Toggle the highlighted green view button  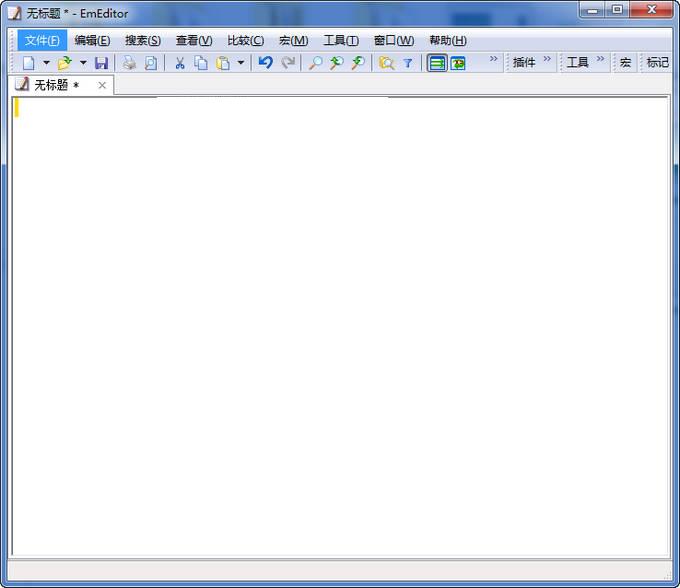tap(437, 63)
